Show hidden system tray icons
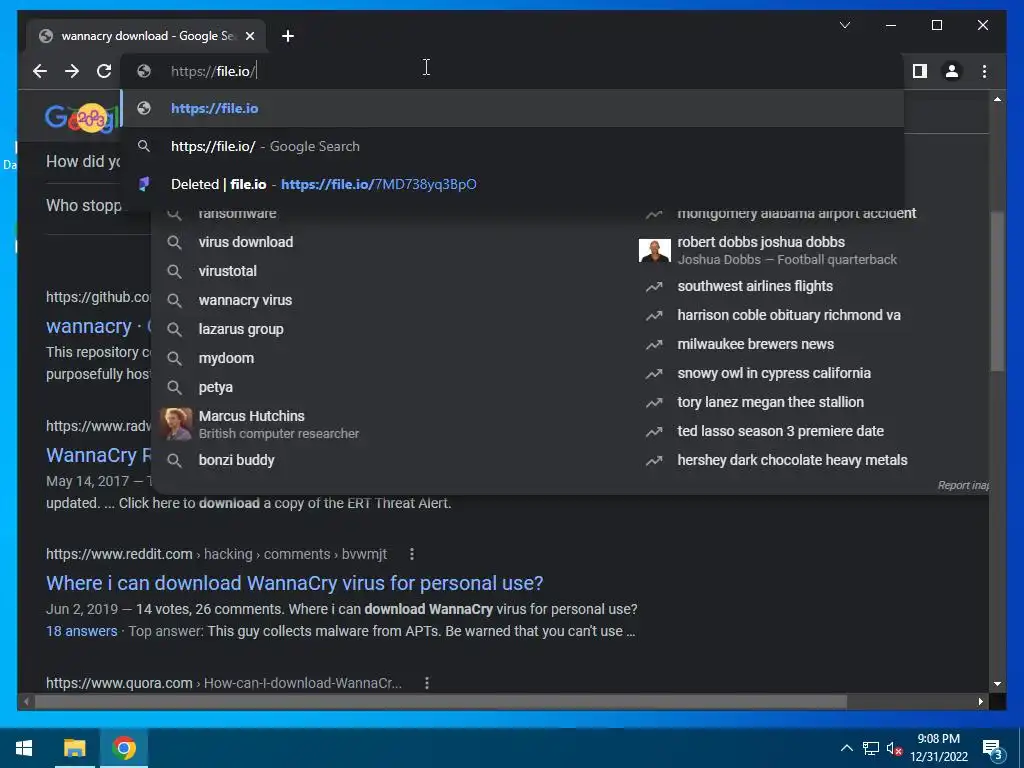This screenshot has height=768, width=1024. click(x=846, y=748)
